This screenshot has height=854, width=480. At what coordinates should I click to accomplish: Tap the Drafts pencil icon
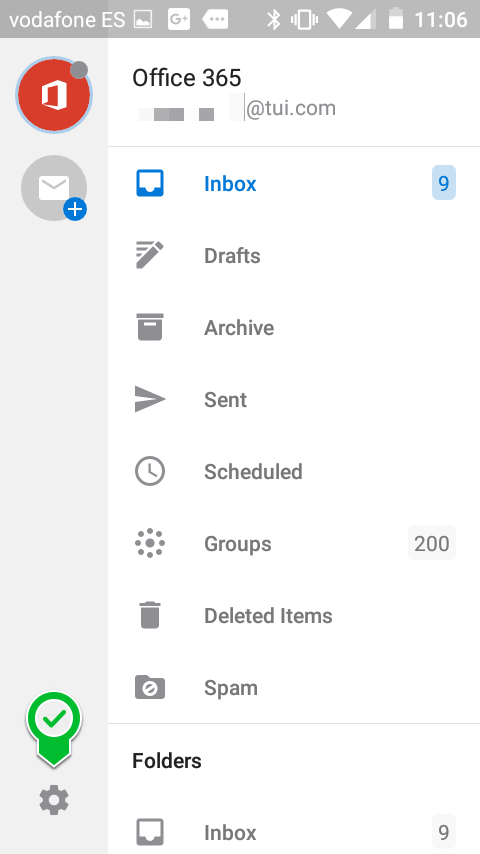tap(149, 255)
